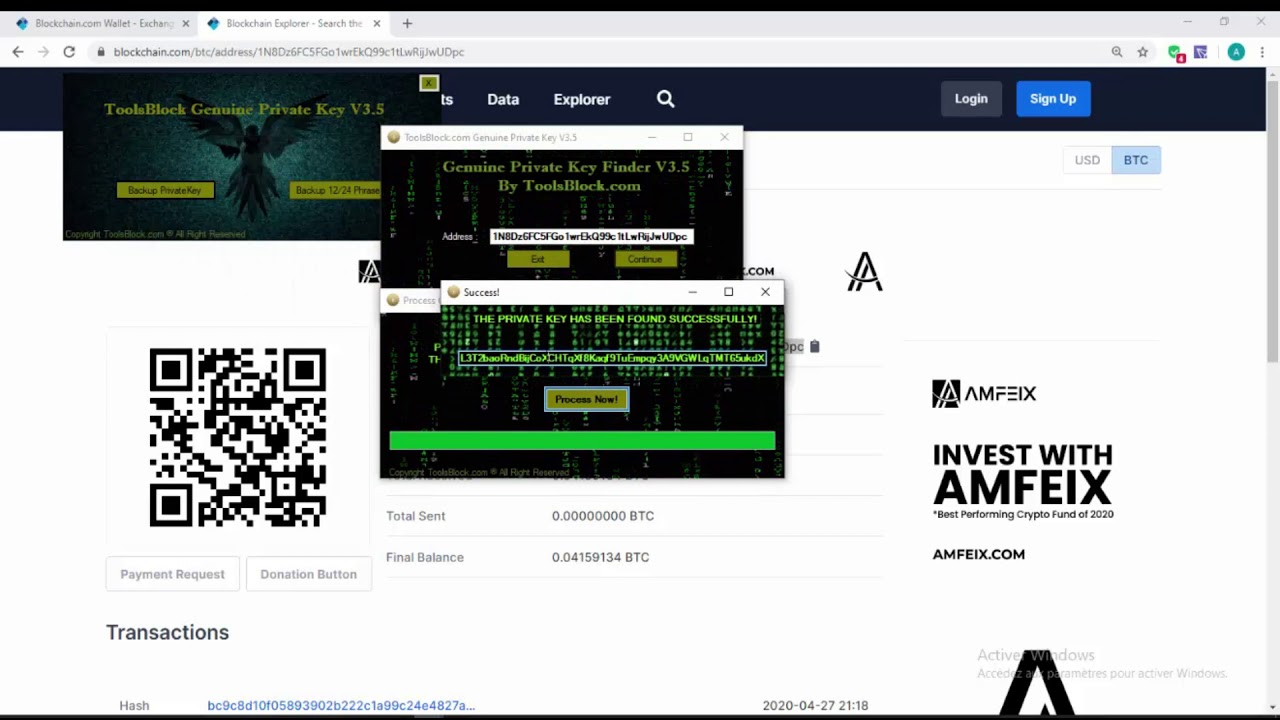This screenshot has width=1280, height=720.
Task: Click the Sign Up button
Action: point(1053,98)
